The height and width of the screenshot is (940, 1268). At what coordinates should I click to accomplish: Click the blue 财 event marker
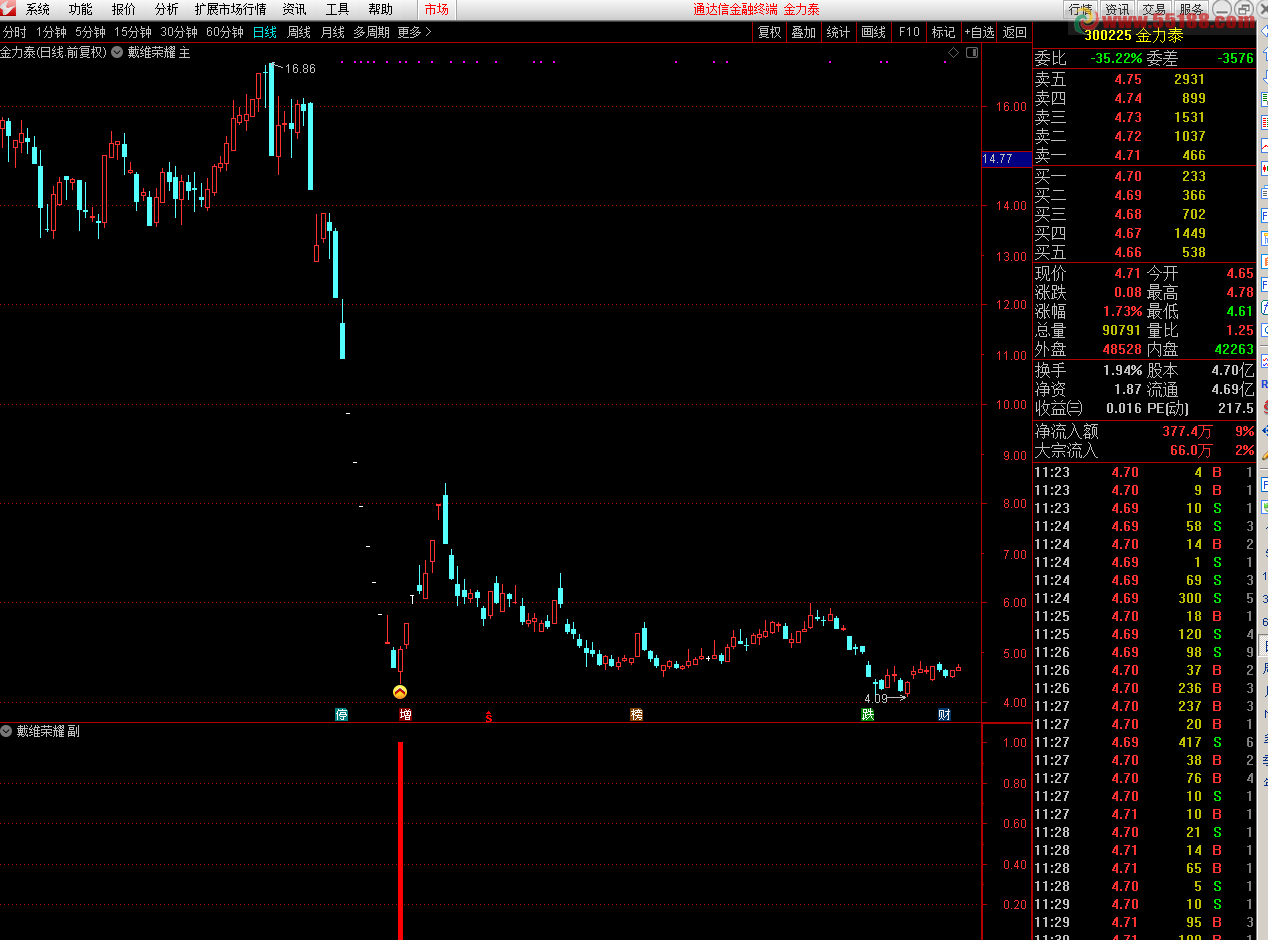coord(944,714)
